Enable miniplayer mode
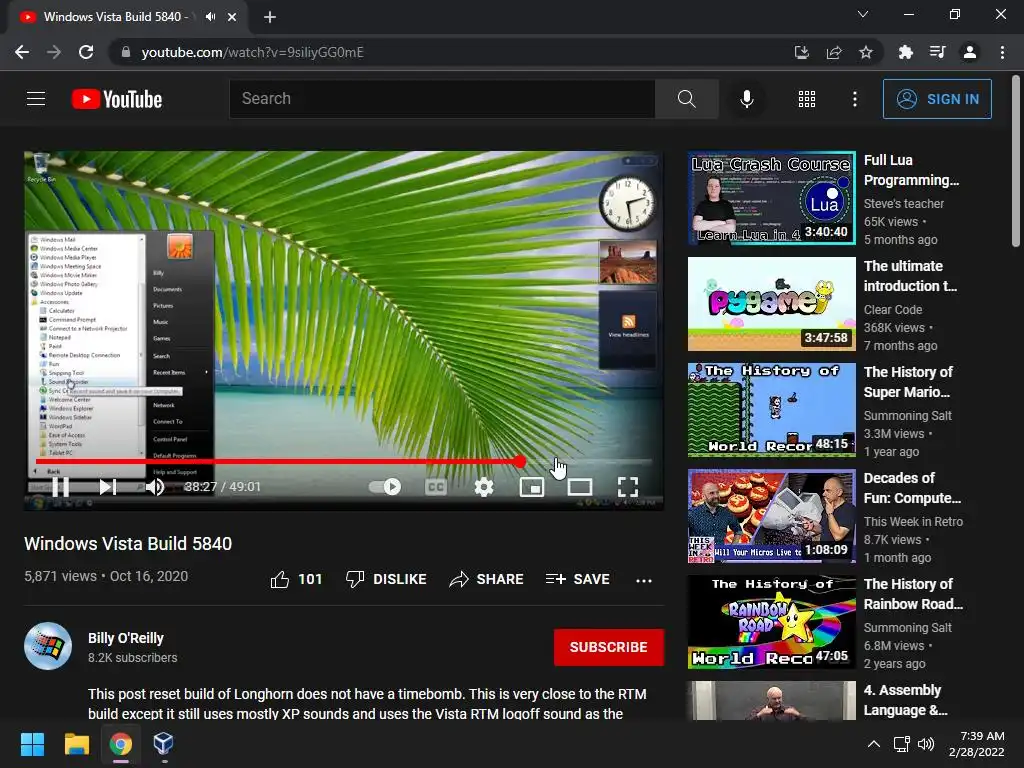 (532, 487)
